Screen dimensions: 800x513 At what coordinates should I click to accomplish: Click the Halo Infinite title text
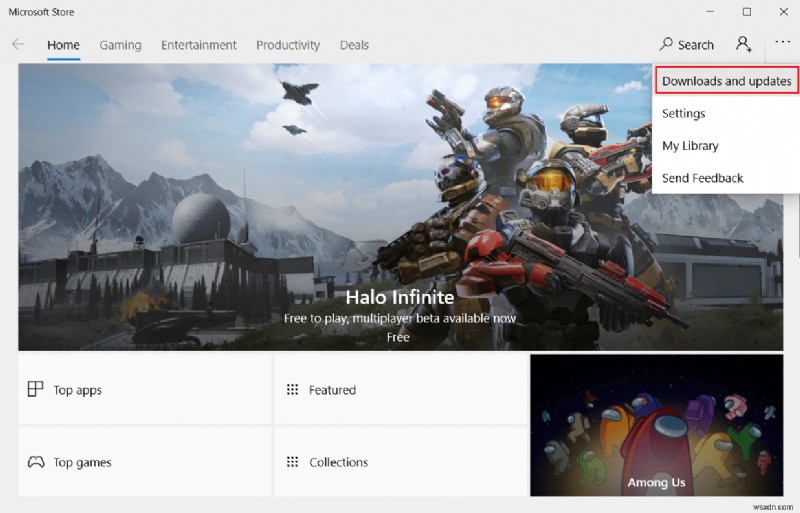(400, 297)
